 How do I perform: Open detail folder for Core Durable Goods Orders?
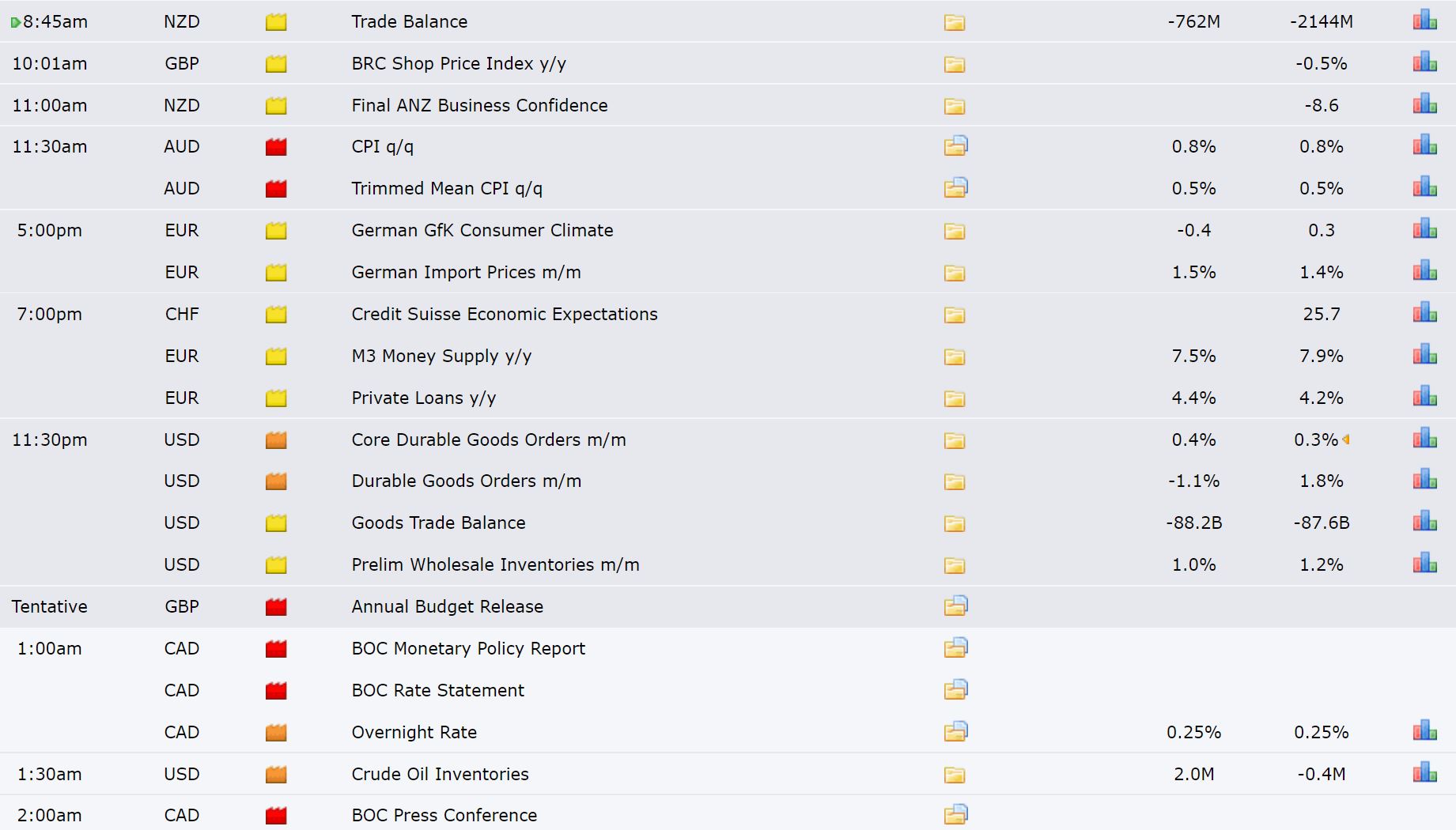click(x=955, y=440)
